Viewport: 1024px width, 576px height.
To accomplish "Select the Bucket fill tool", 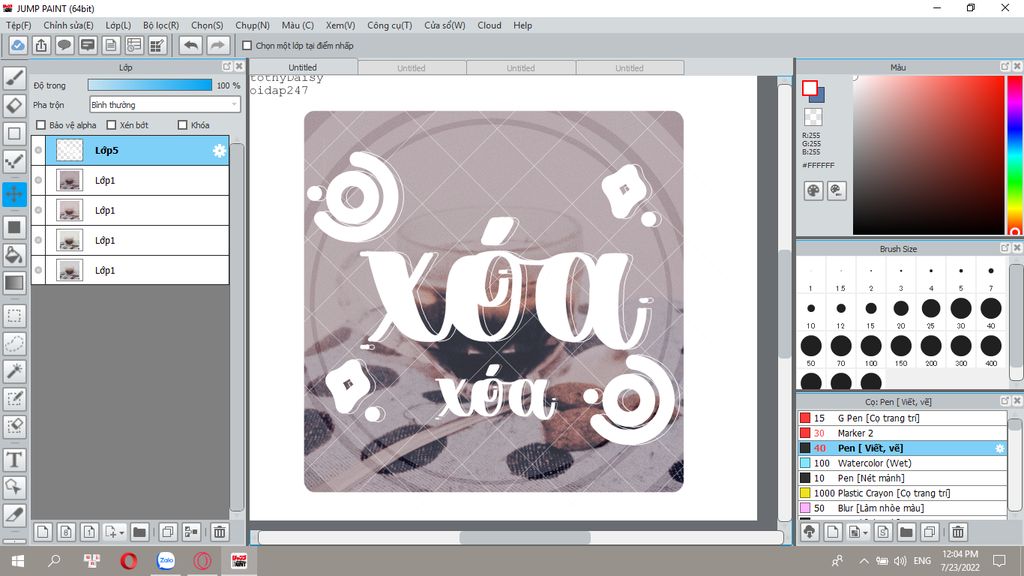I will (14, 255).
